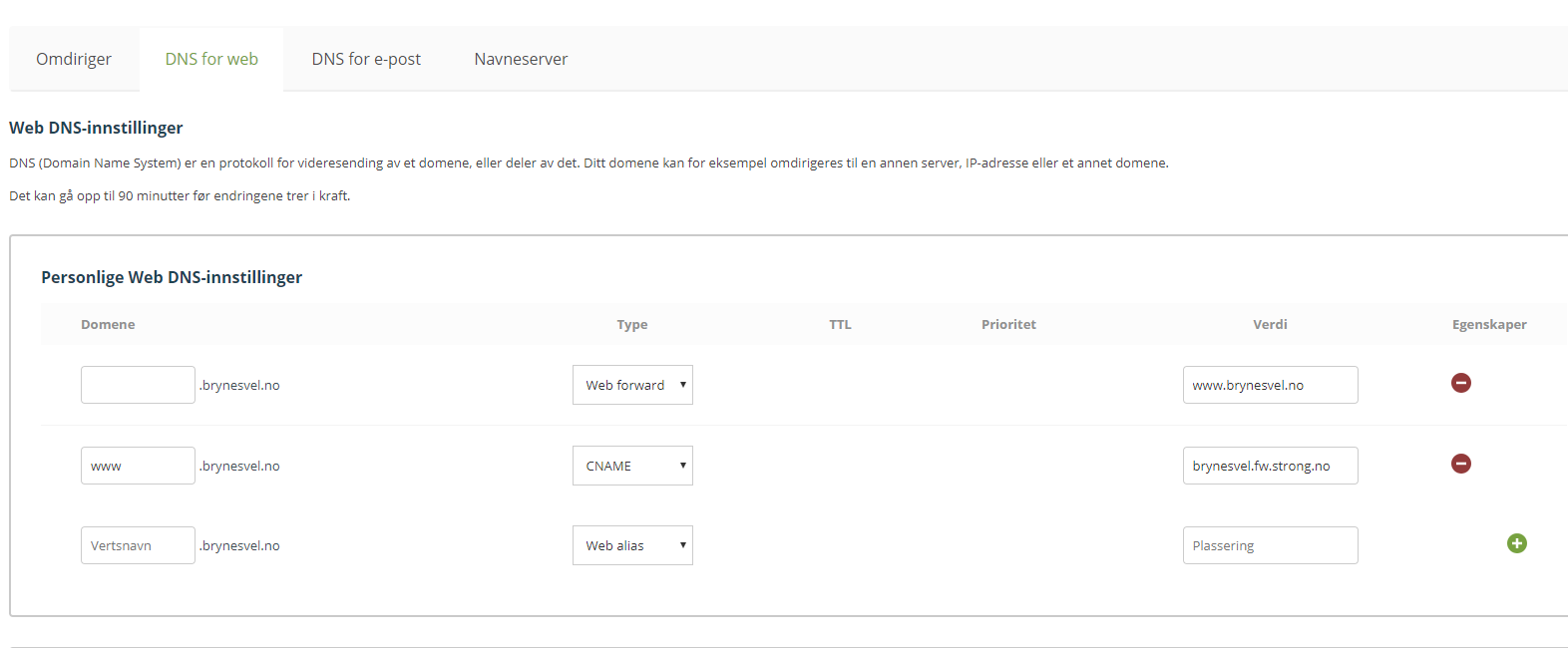This screenshot has width=1568, height=648.
Task: Click the Domene column header
Action: [108, 324]
